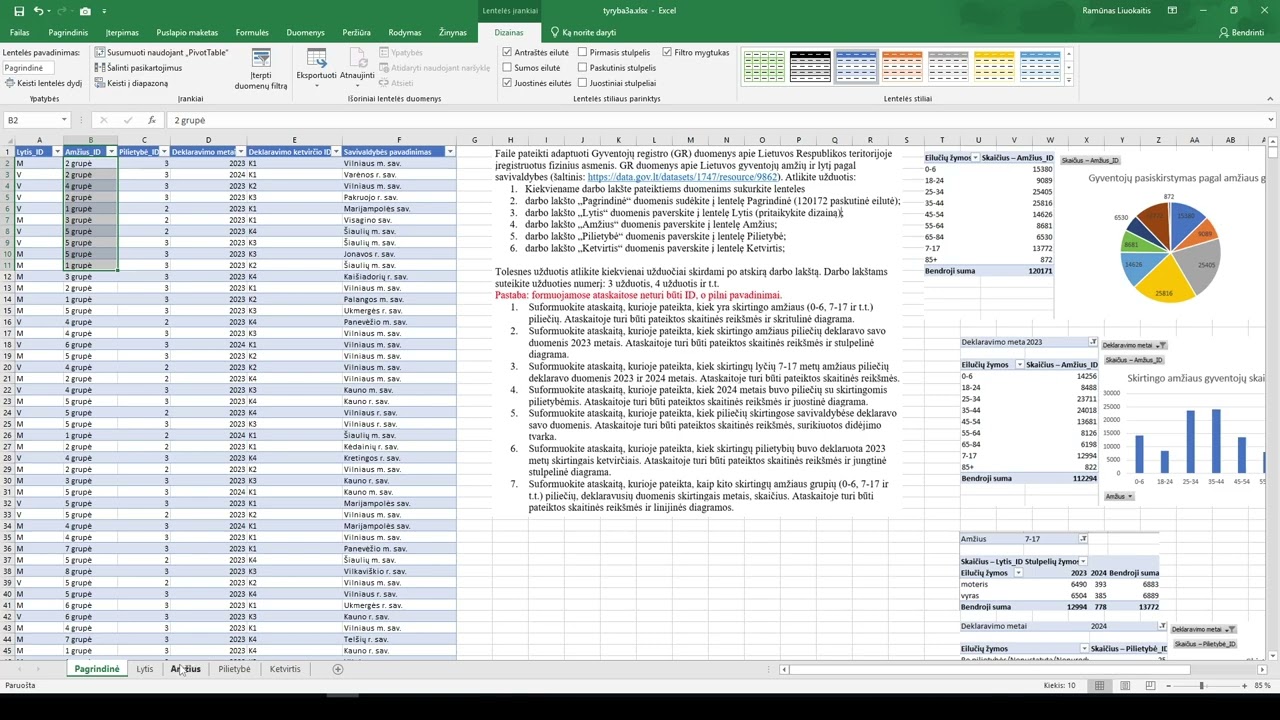Select the black header table style
Screen dimensions: 1280x720
point(810,67)
